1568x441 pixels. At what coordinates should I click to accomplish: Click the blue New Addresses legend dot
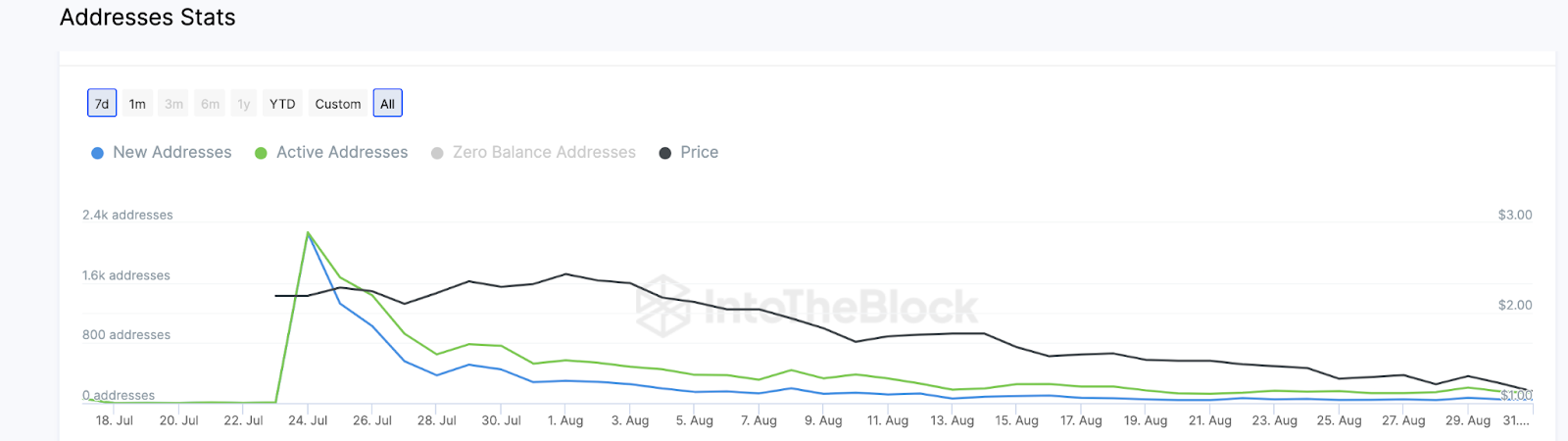pyautogui.click(x=97, y=154)
